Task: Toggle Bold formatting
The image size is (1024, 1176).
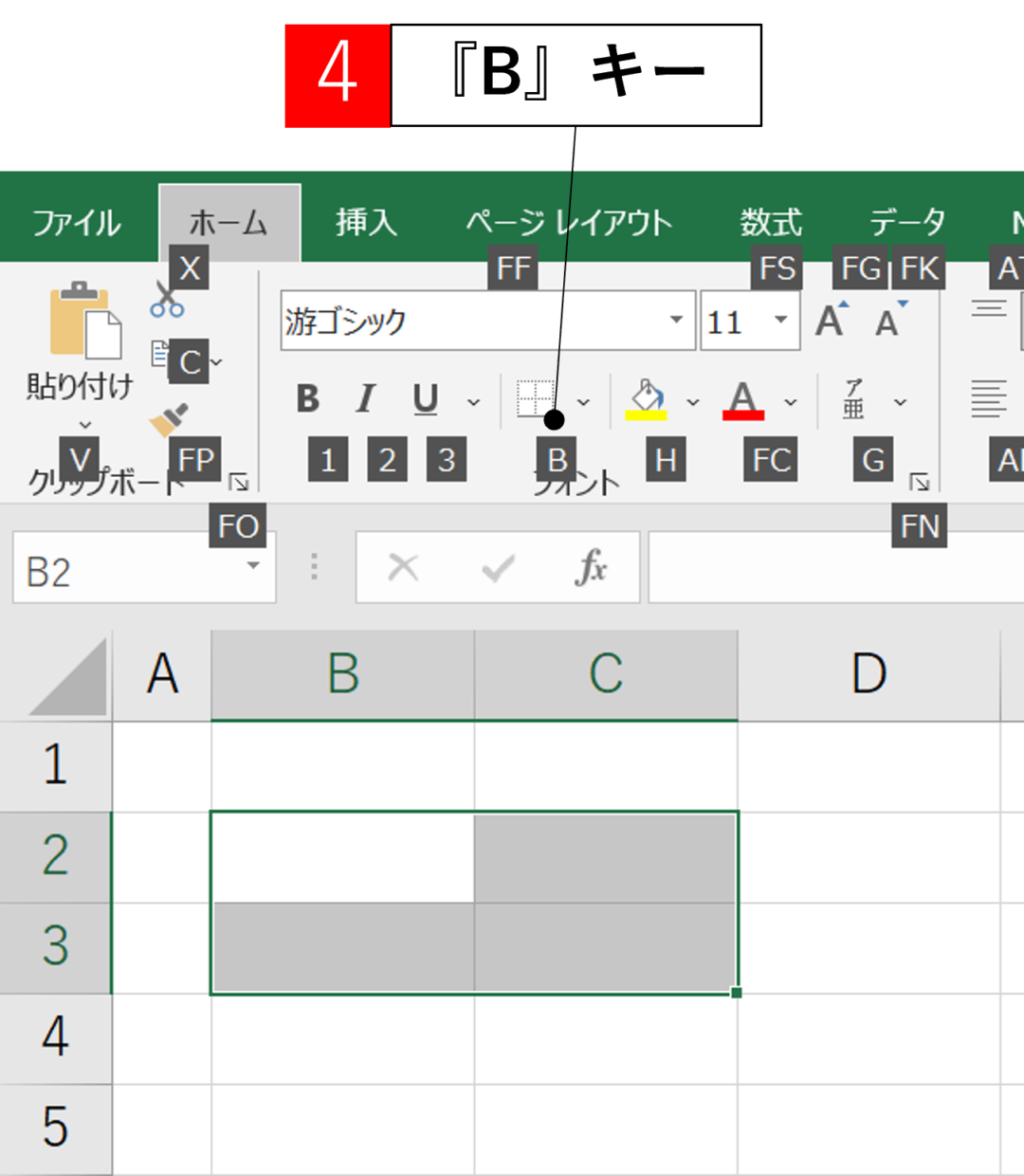Action: (x=307, y=399)
